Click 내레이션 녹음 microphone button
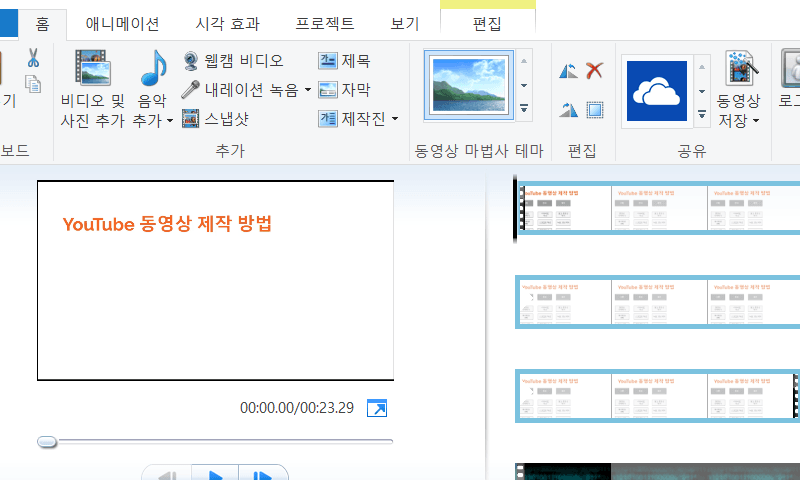Viewport: 800px width, 480px height. pos(240,90)
